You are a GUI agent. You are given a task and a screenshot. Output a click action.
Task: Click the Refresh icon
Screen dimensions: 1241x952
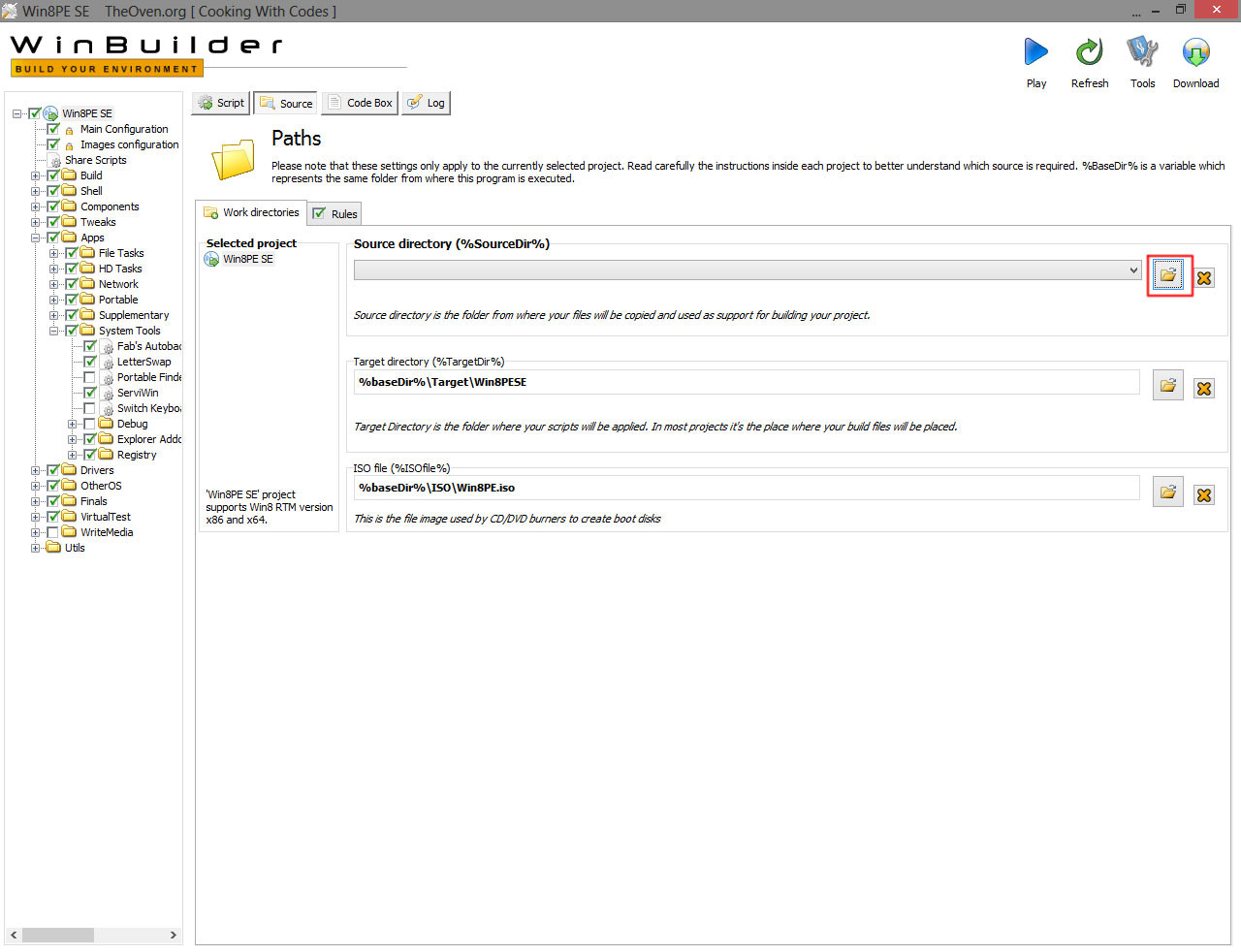[1090, 51]
